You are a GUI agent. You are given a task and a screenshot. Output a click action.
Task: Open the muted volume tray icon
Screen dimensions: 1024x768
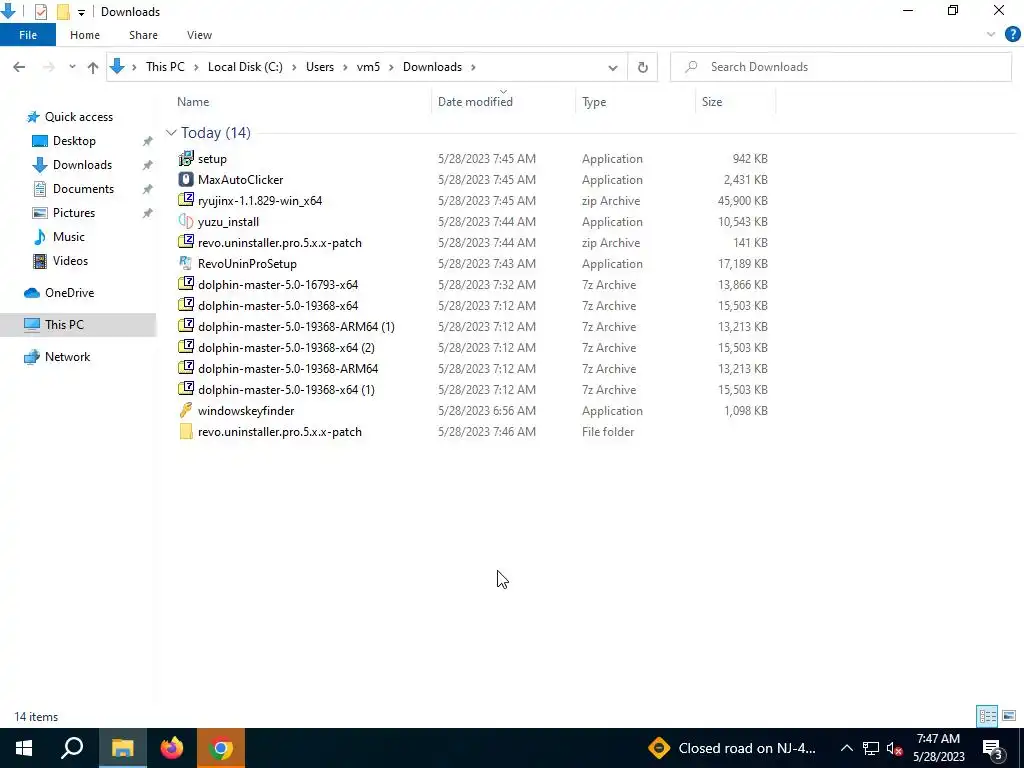pos(894,748)
